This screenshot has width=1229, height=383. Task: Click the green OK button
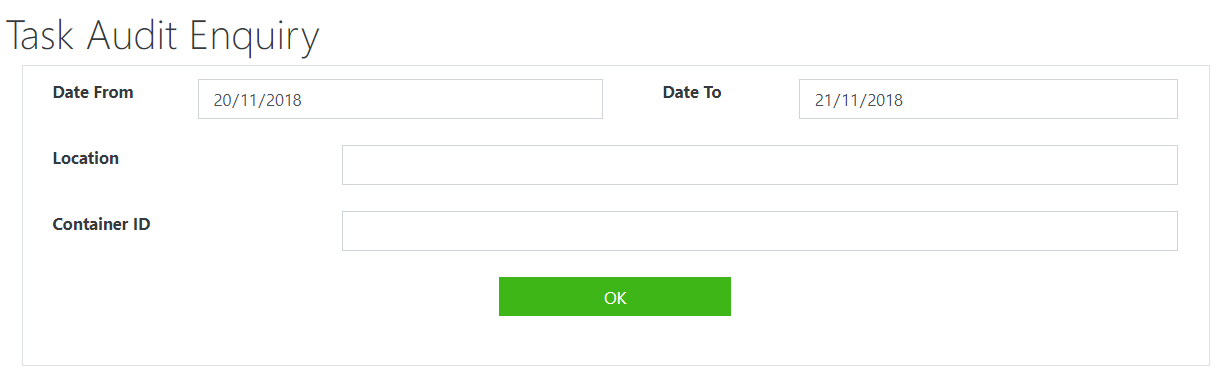point(615,297)
